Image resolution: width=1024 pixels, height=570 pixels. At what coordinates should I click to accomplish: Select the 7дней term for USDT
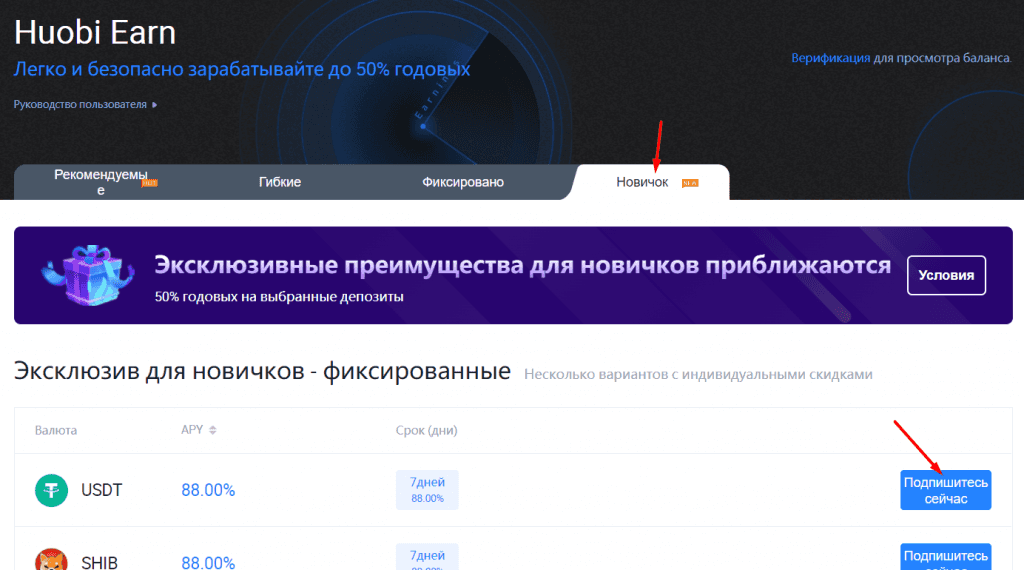[427, 490]
